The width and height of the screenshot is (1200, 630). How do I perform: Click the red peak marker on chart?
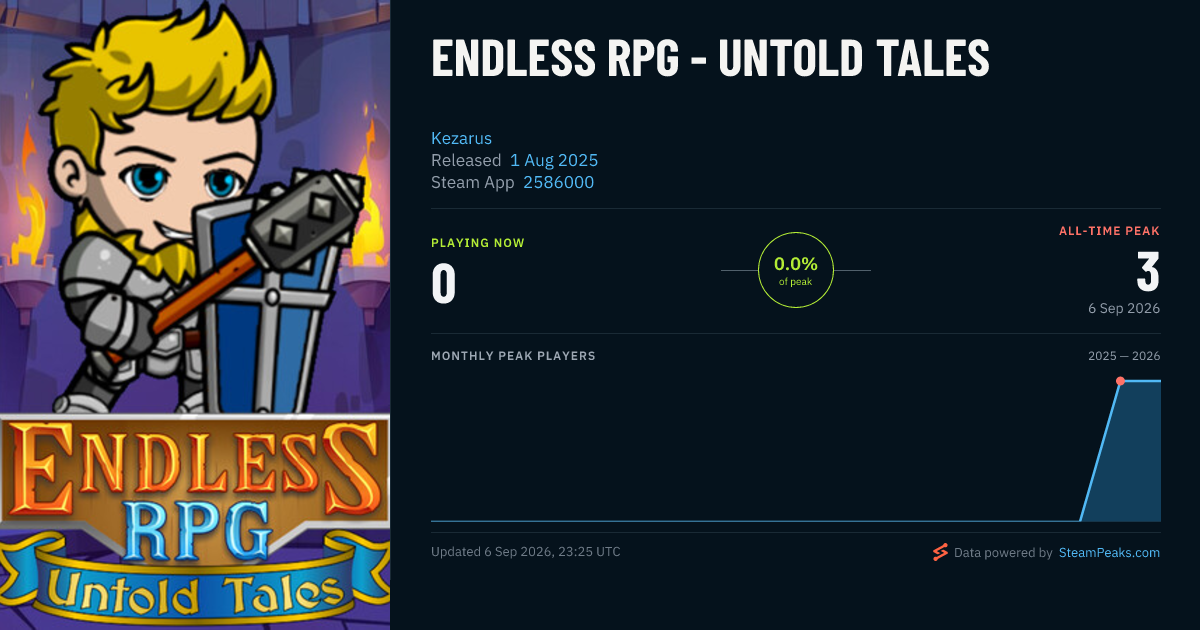click(x=1120, y=381)
